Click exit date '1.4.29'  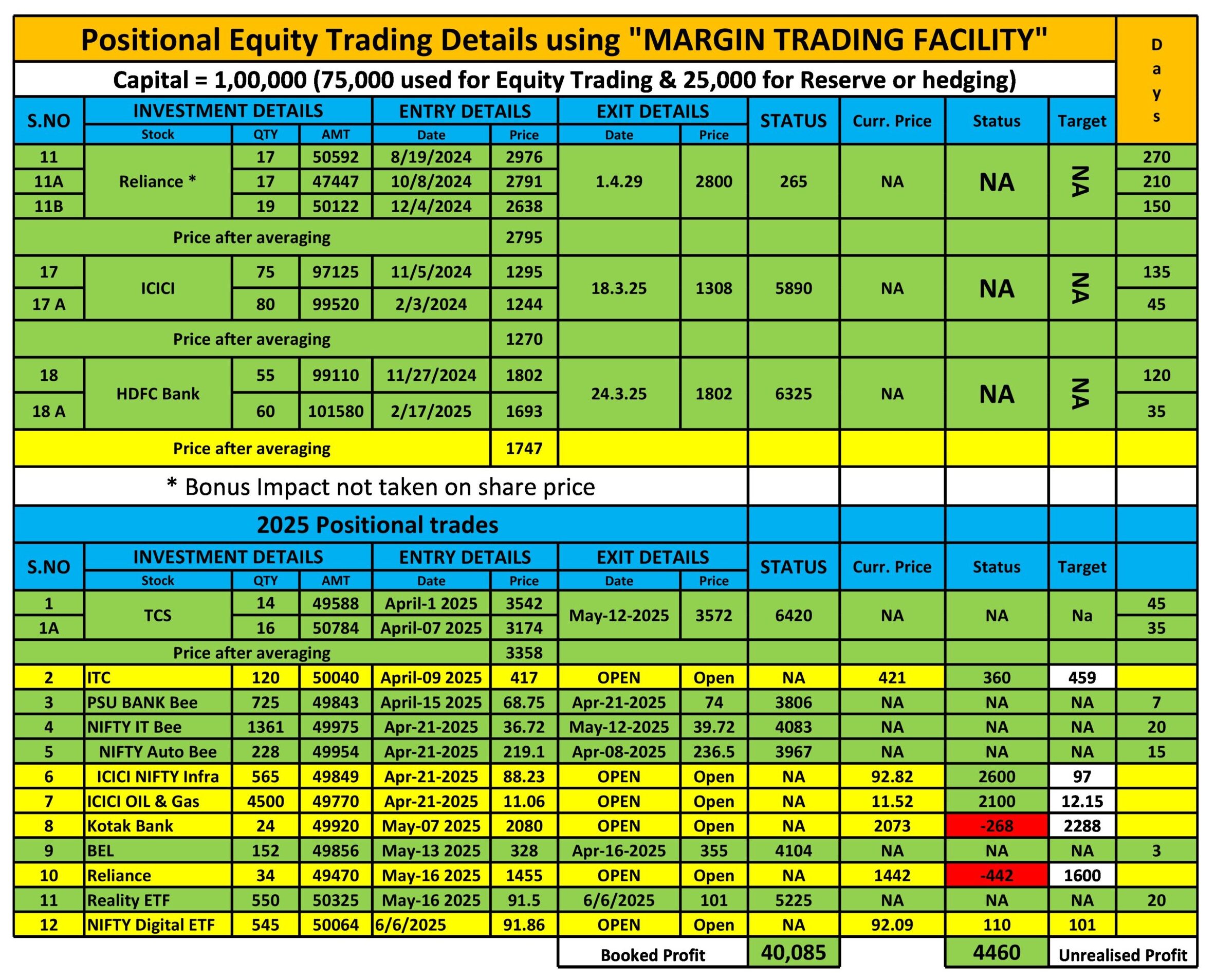619,182
